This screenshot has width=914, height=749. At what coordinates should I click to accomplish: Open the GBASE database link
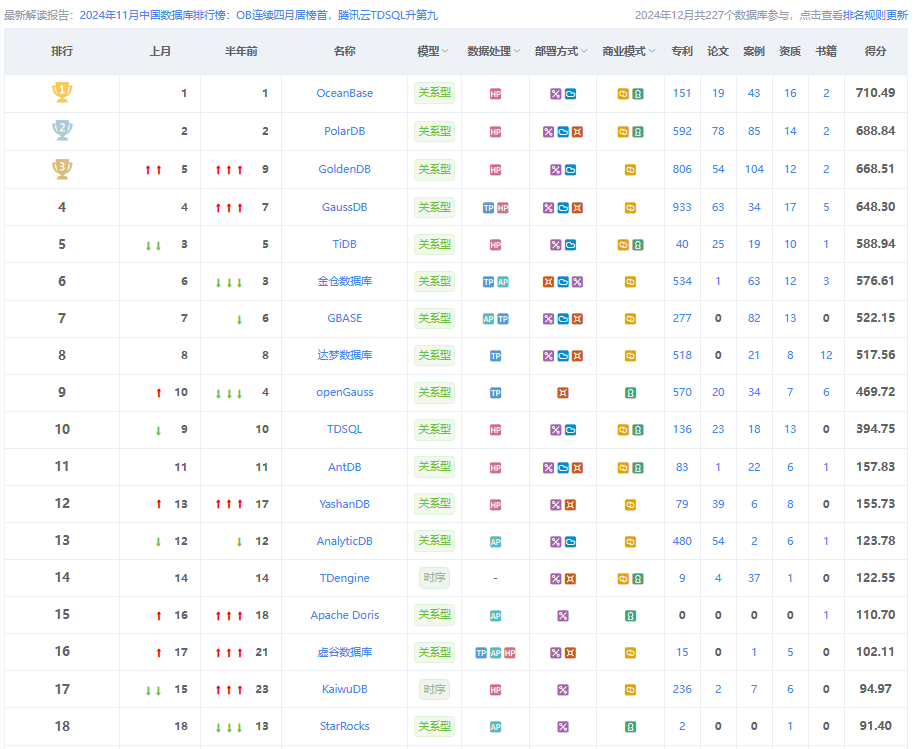[344, 318]
